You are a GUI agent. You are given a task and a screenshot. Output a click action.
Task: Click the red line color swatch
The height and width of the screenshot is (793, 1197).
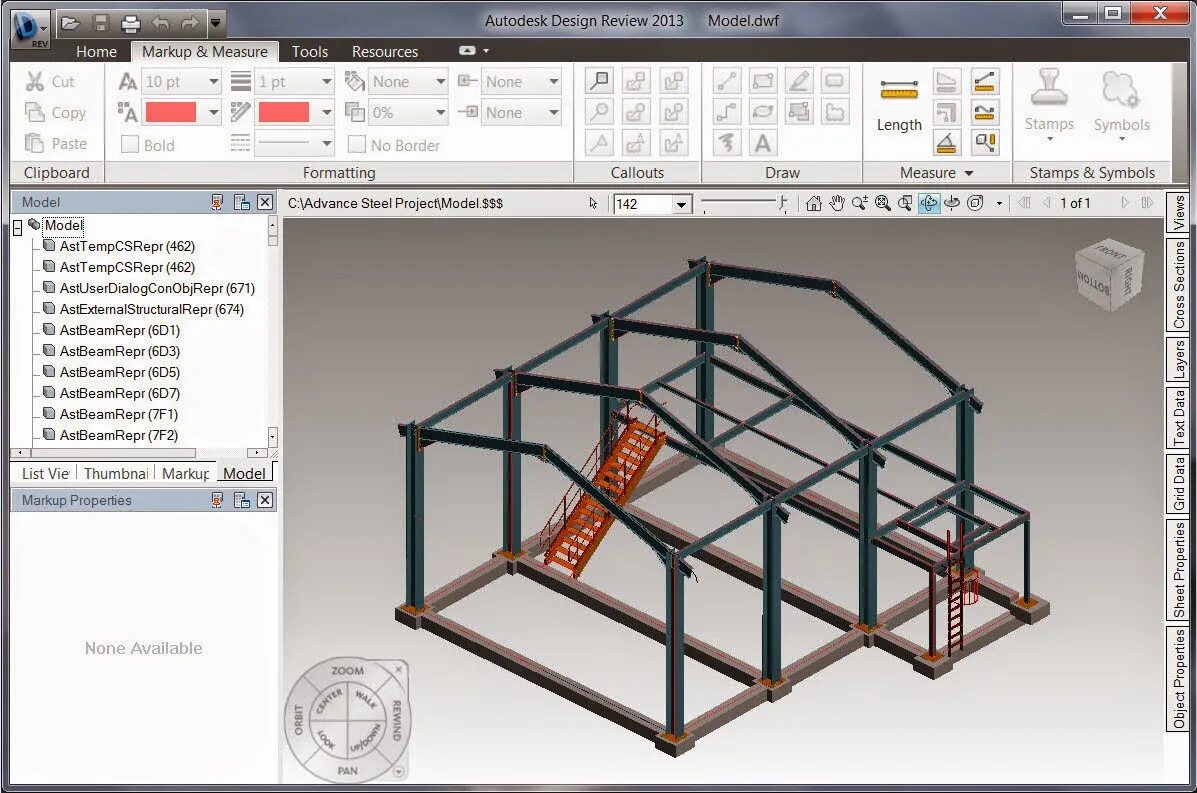283,112
